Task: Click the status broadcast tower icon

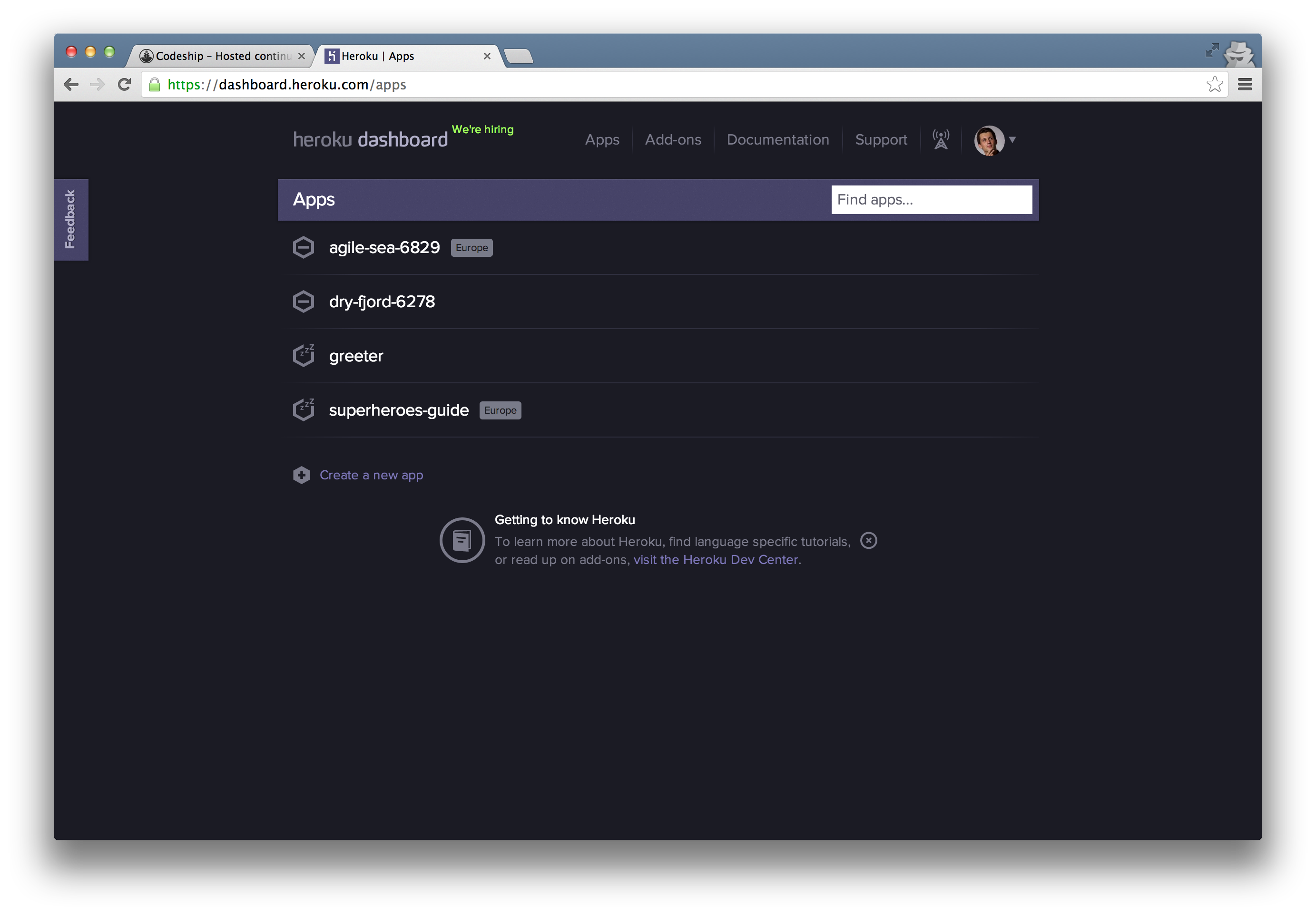Action: 940,139
